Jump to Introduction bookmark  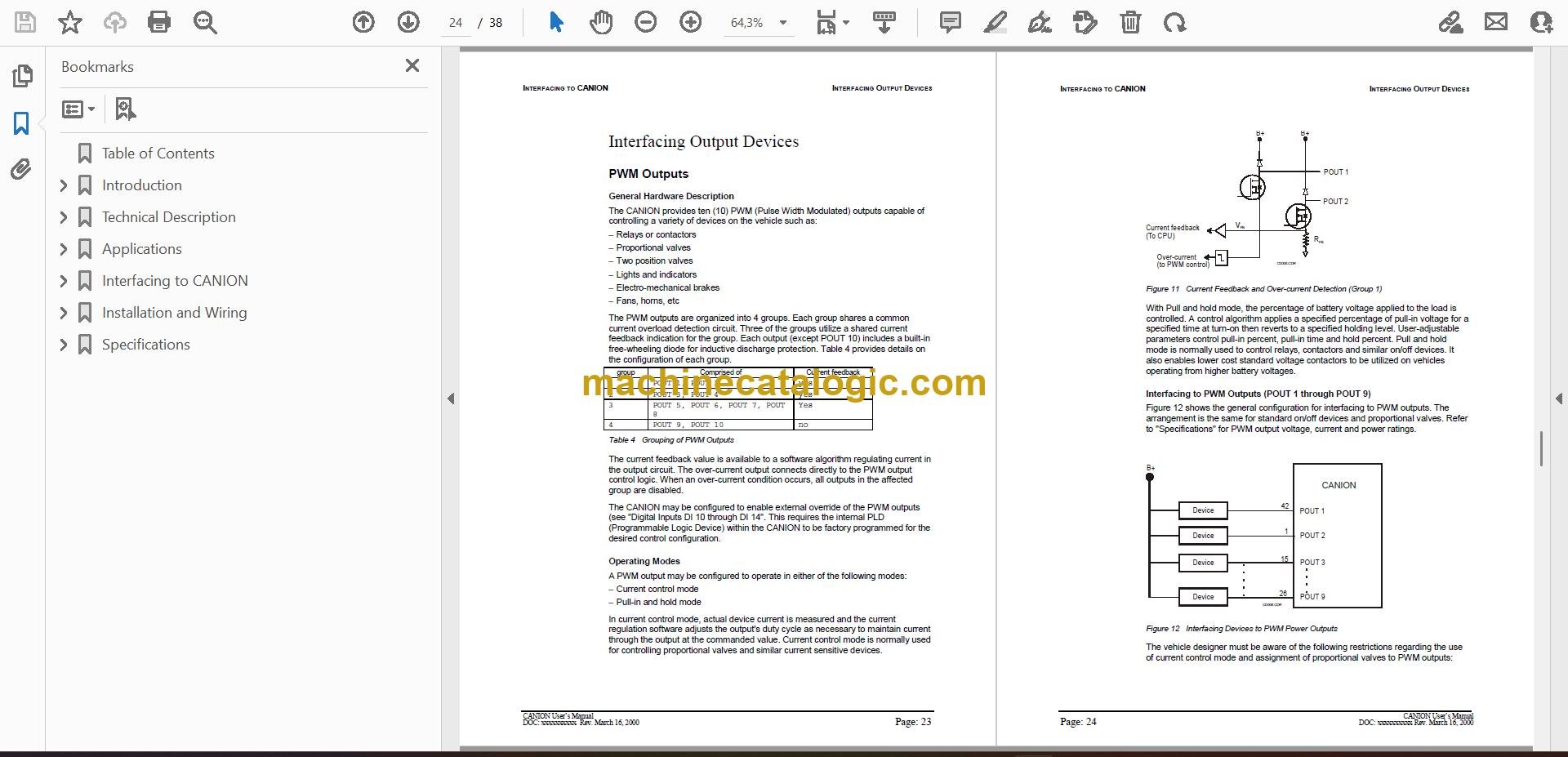point(141,185)
